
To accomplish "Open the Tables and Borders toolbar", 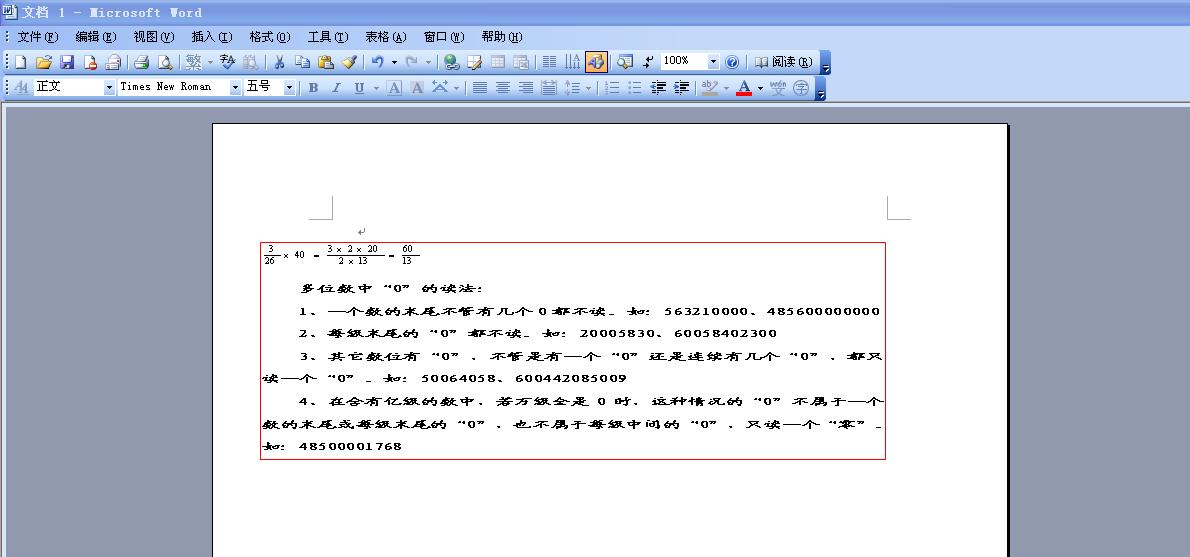I will [474, 62].
